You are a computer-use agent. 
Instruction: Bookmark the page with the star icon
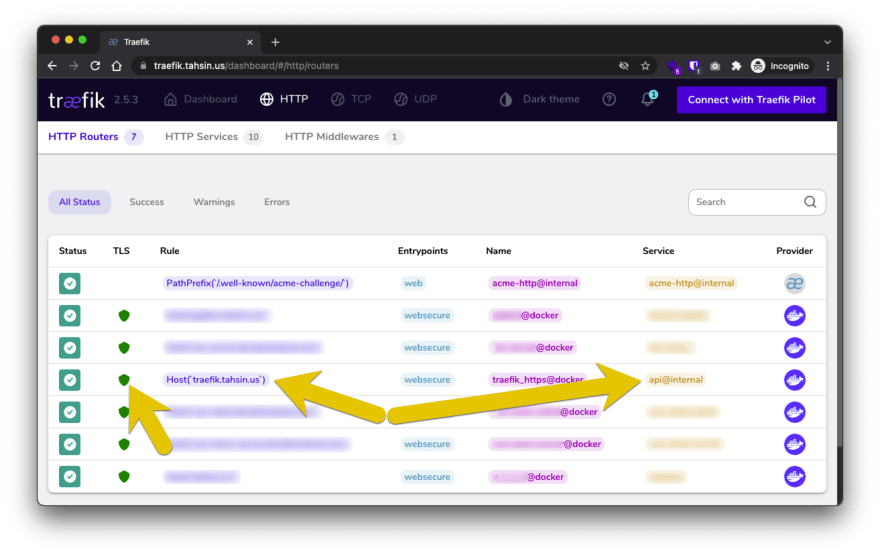tap(645, 66)
